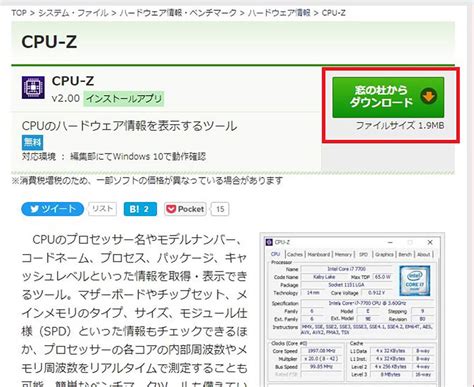Click Graphics tab in CPU-Z screenshot

click(x=384, y=254)
